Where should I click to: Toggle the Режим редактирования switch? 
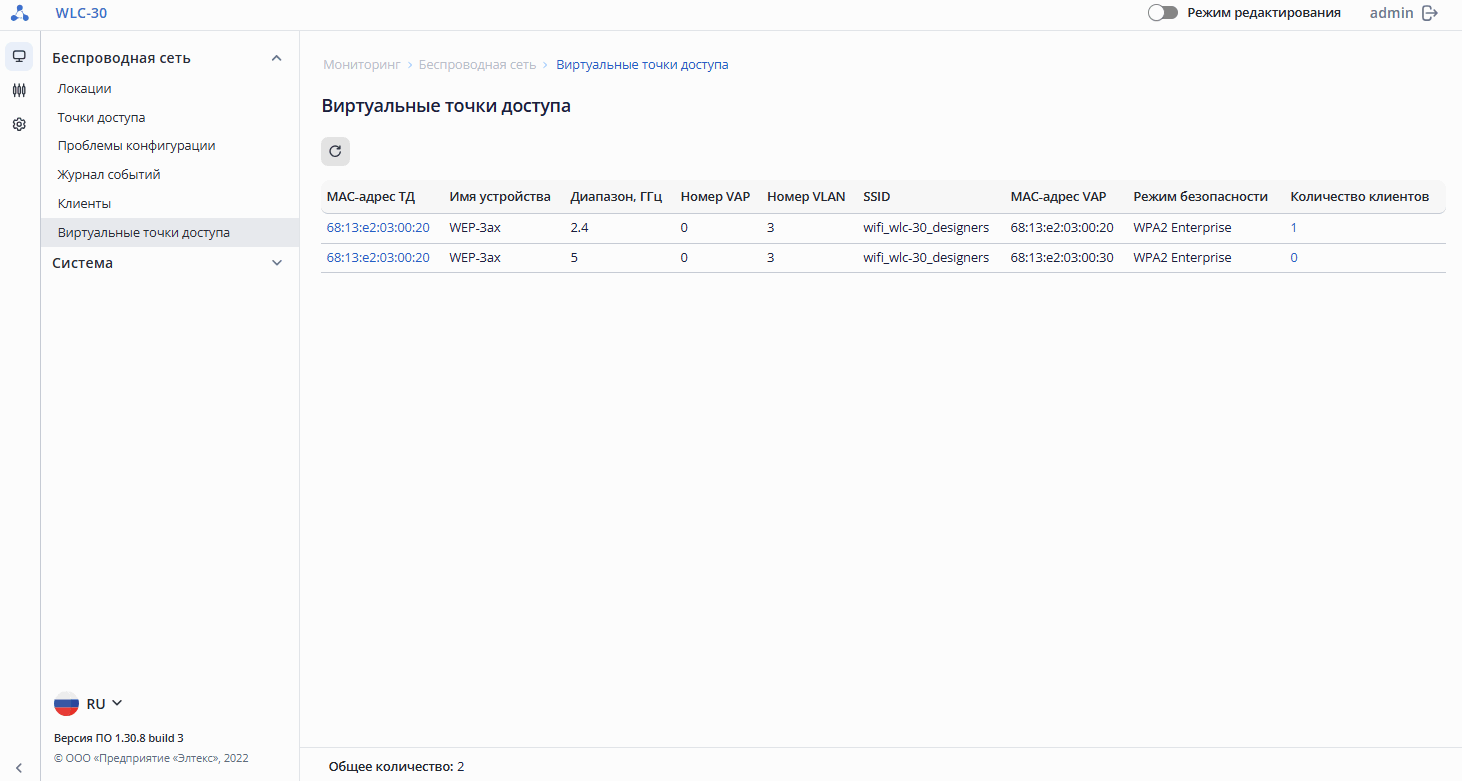pos(1163,13)
